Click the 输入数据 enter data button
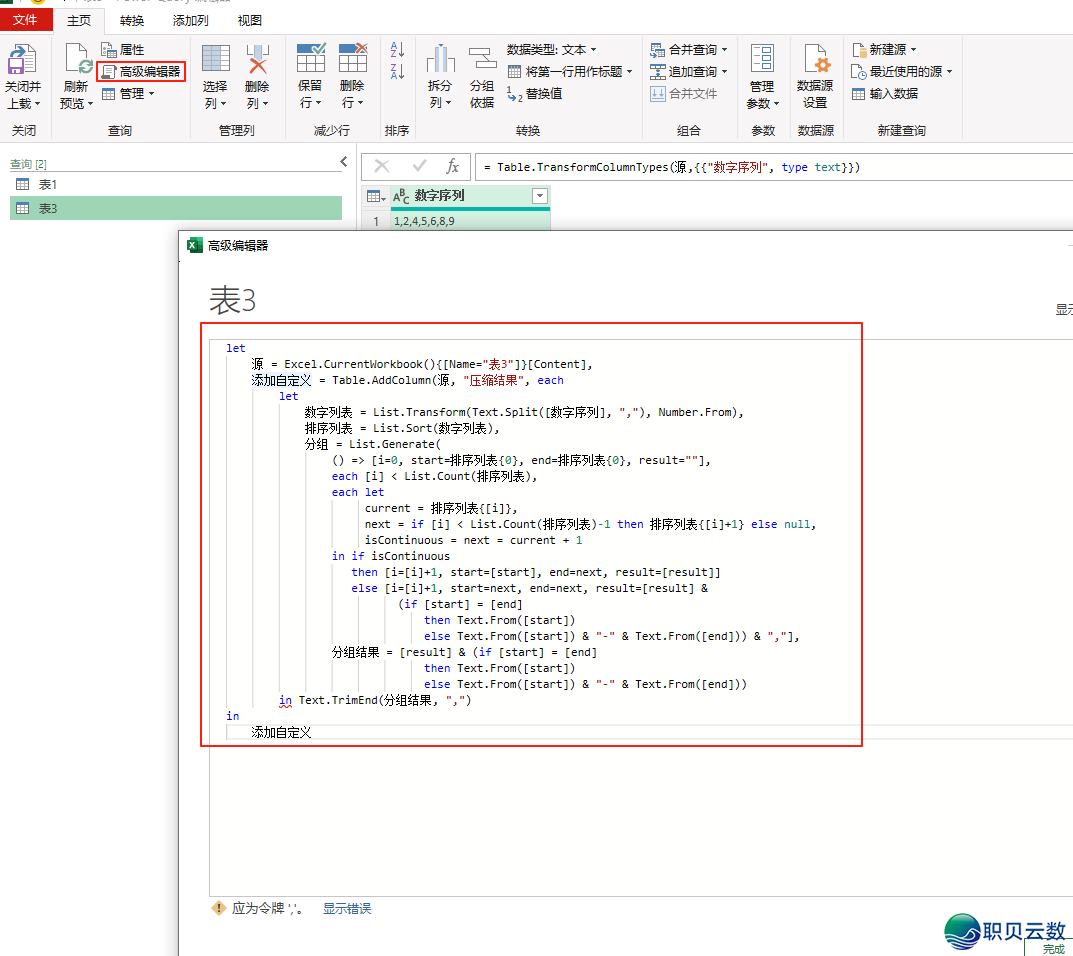 (x=885, y=93)
